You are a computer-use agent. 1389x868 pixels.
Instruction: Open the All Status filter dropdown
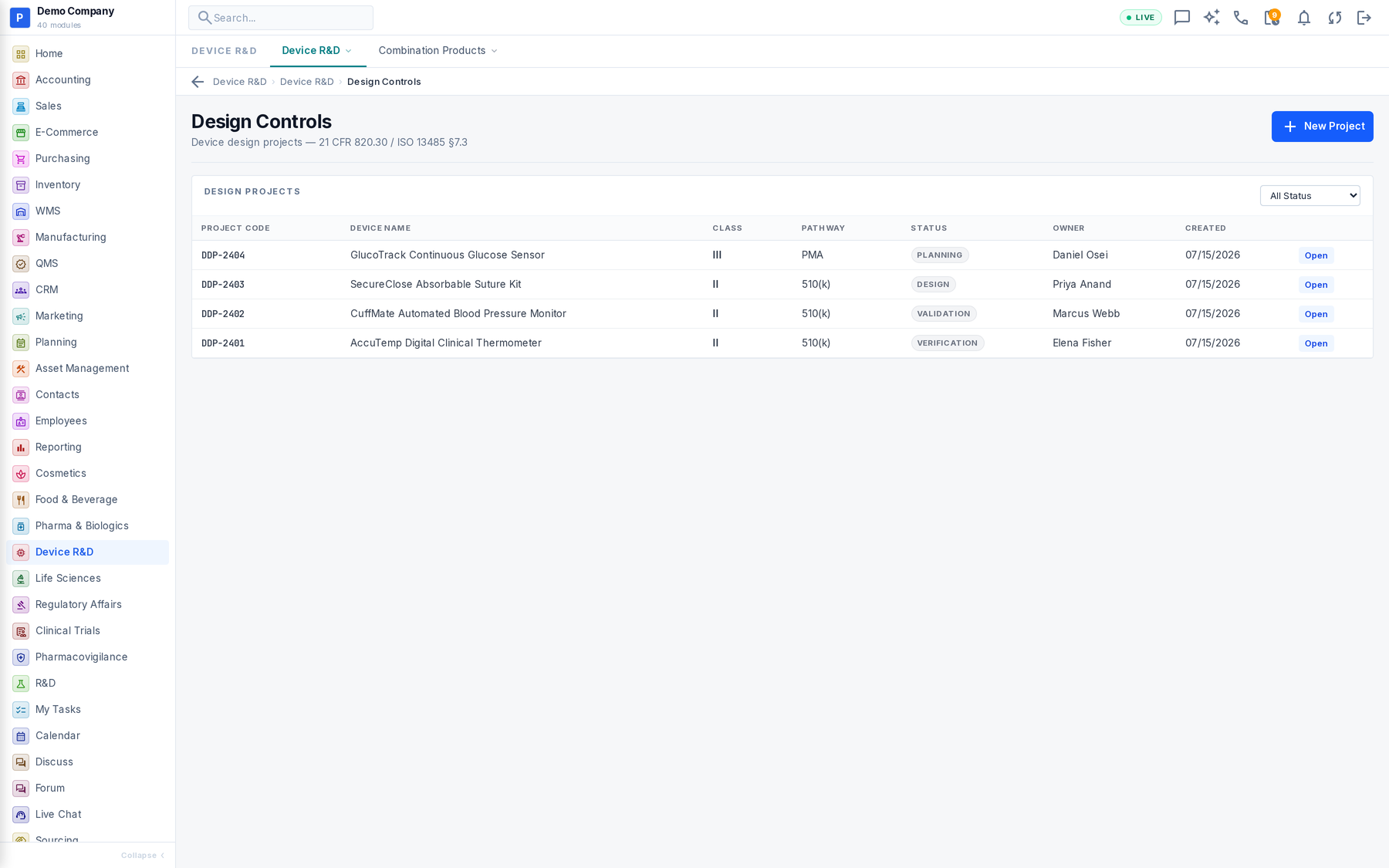[x=1310, y=196]
